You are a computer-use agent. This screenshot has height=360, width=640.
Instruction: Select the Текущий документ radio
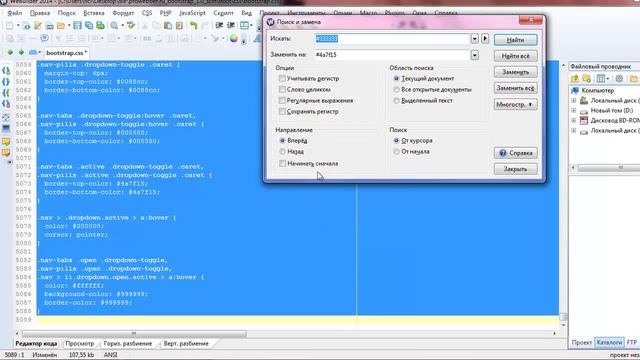[396, 78]
